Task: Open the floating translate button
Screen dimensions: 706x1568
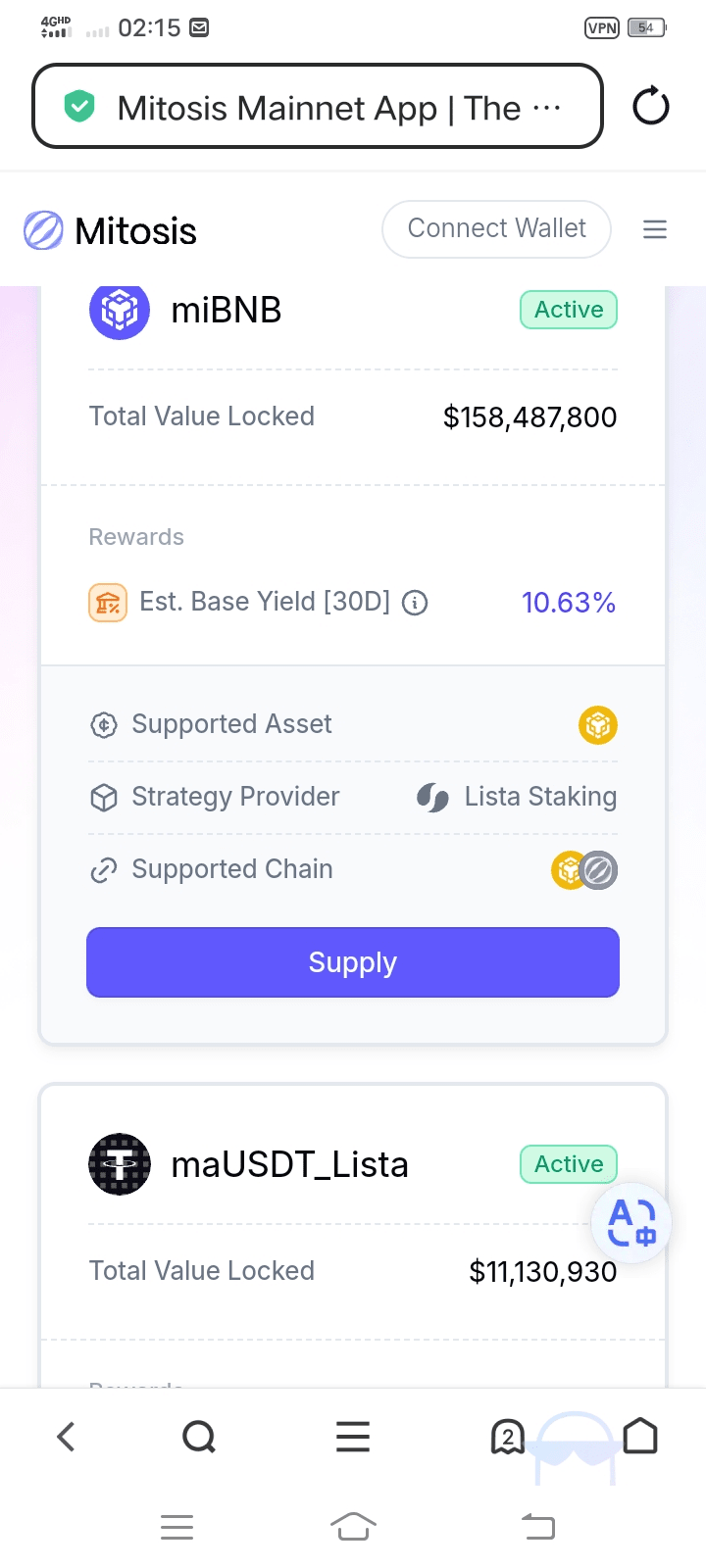Action: click(631, 1223)
